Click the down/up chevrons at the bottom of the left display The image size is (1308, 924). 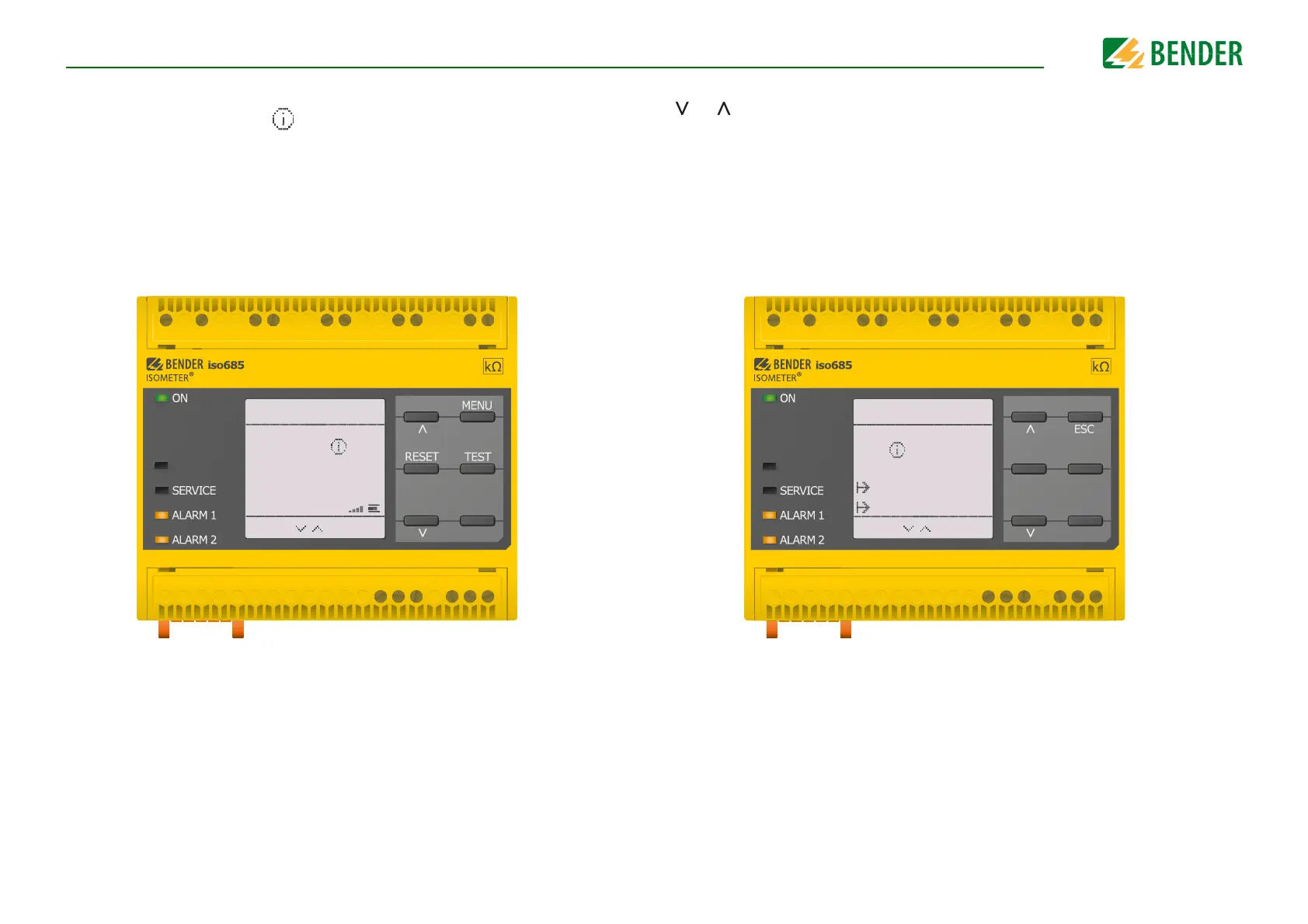309,529
